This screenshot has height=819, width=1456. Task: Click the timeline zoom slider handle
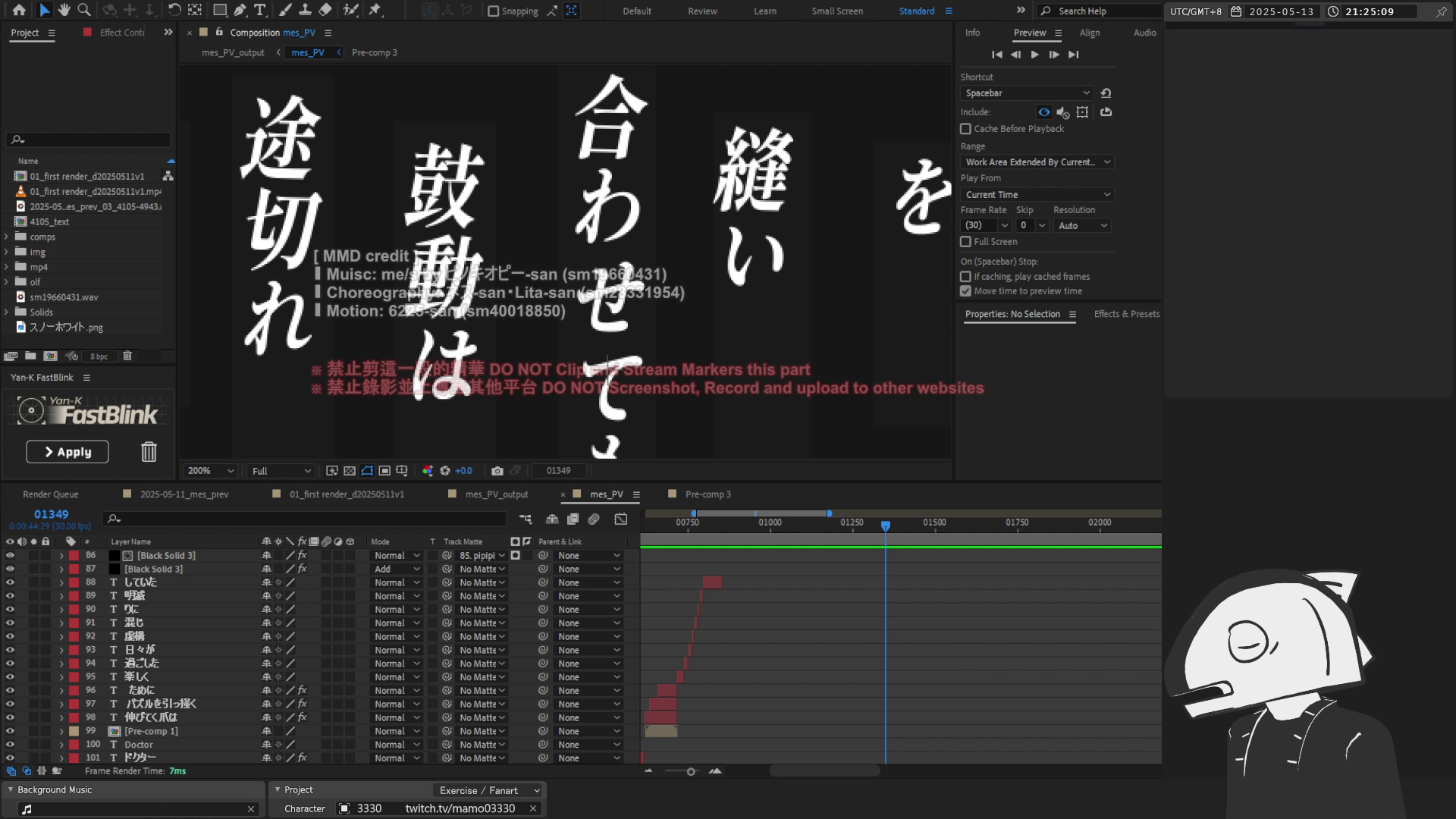691,771
